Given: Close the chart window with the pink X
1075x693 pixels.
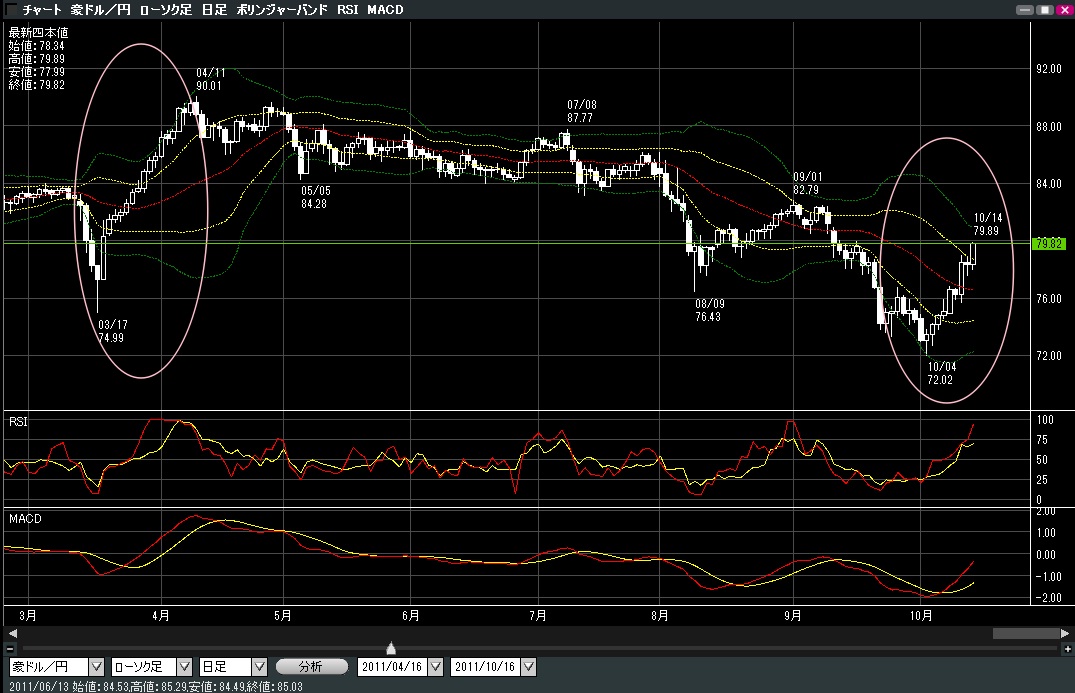Looking at the screenshot, I should coord(1063,9).
